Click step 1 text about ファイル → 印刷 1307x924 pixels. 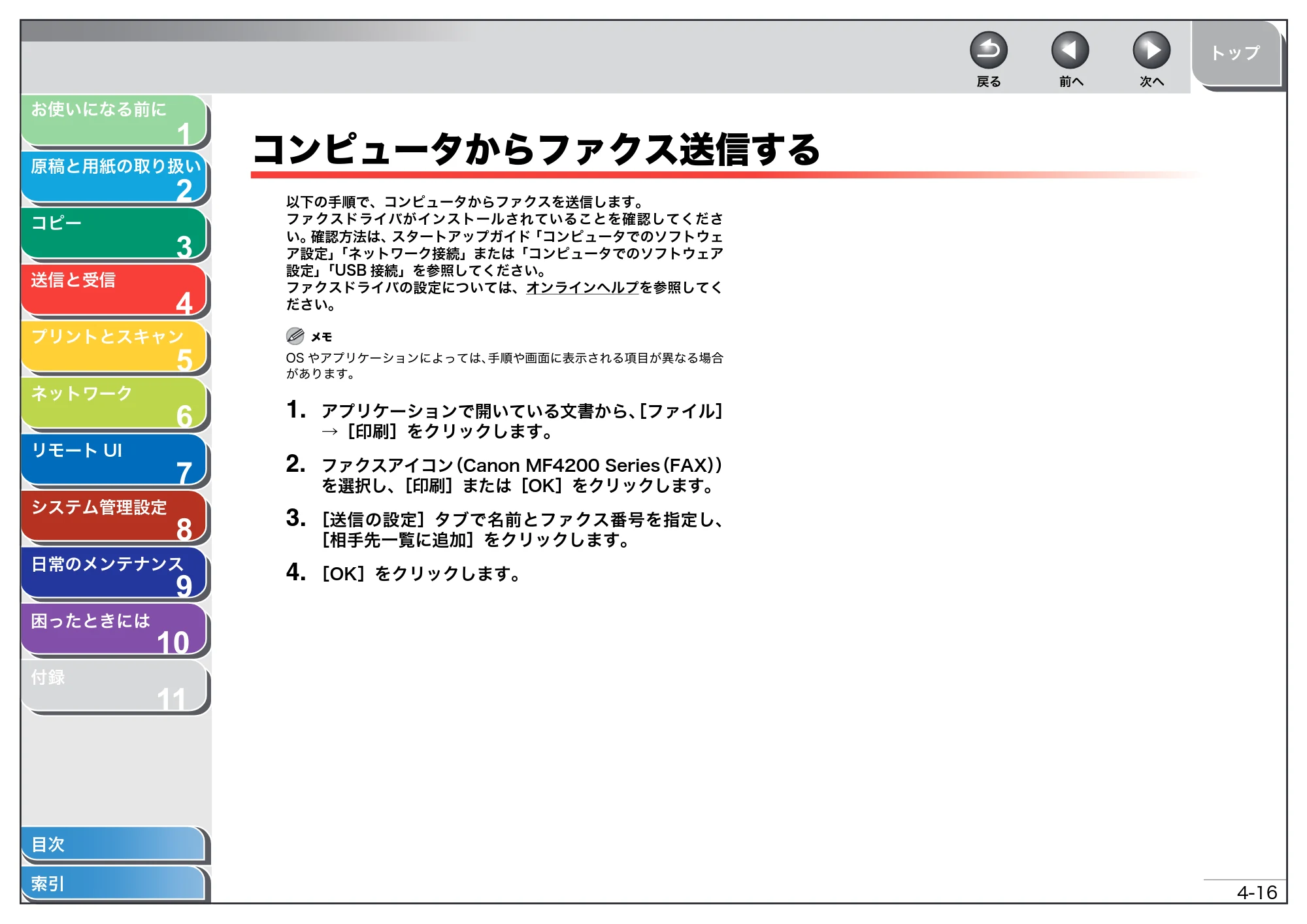(521, 421)
